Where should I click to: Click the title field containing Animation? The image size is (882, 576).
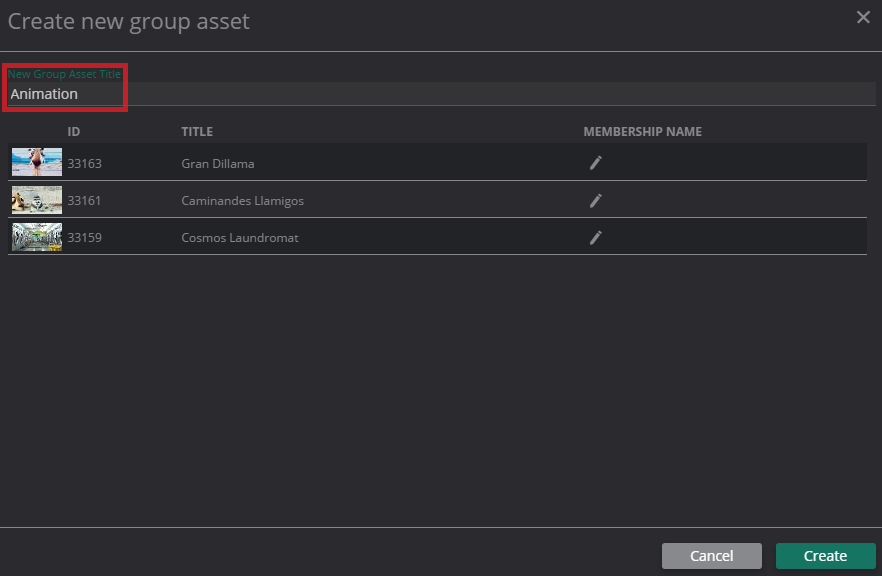440,94
